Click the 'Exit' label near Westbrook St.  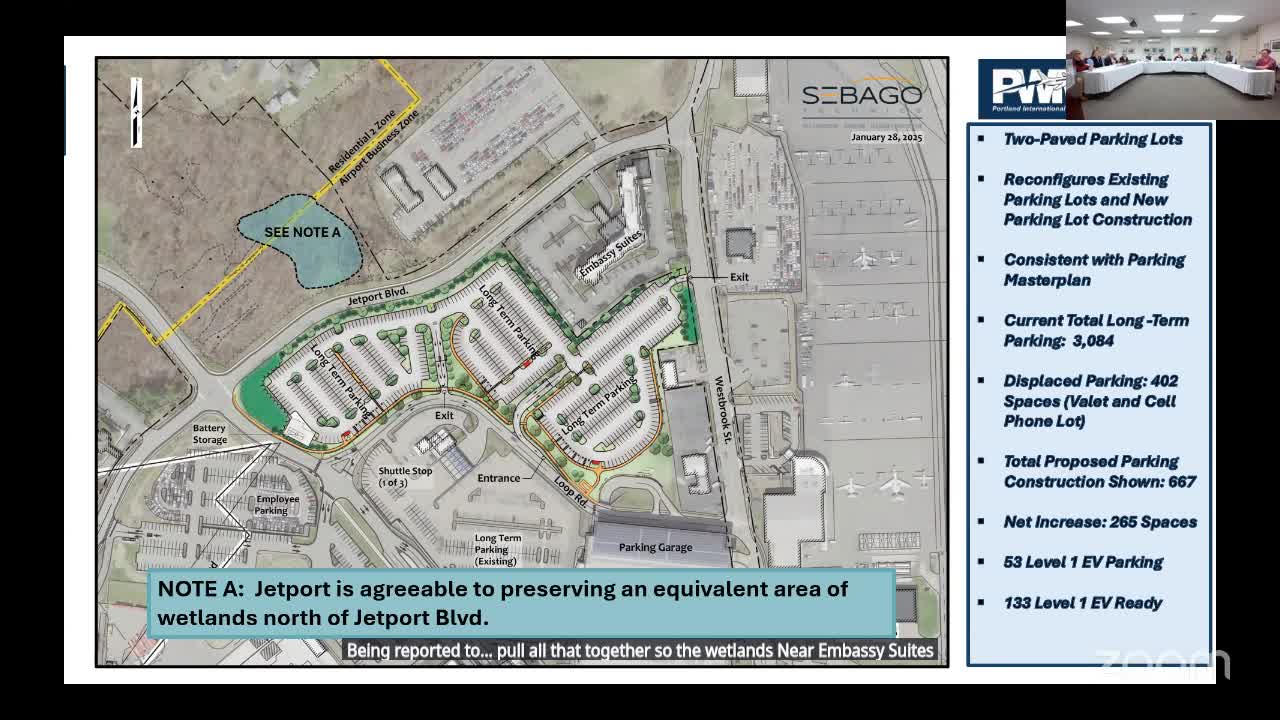739,277
